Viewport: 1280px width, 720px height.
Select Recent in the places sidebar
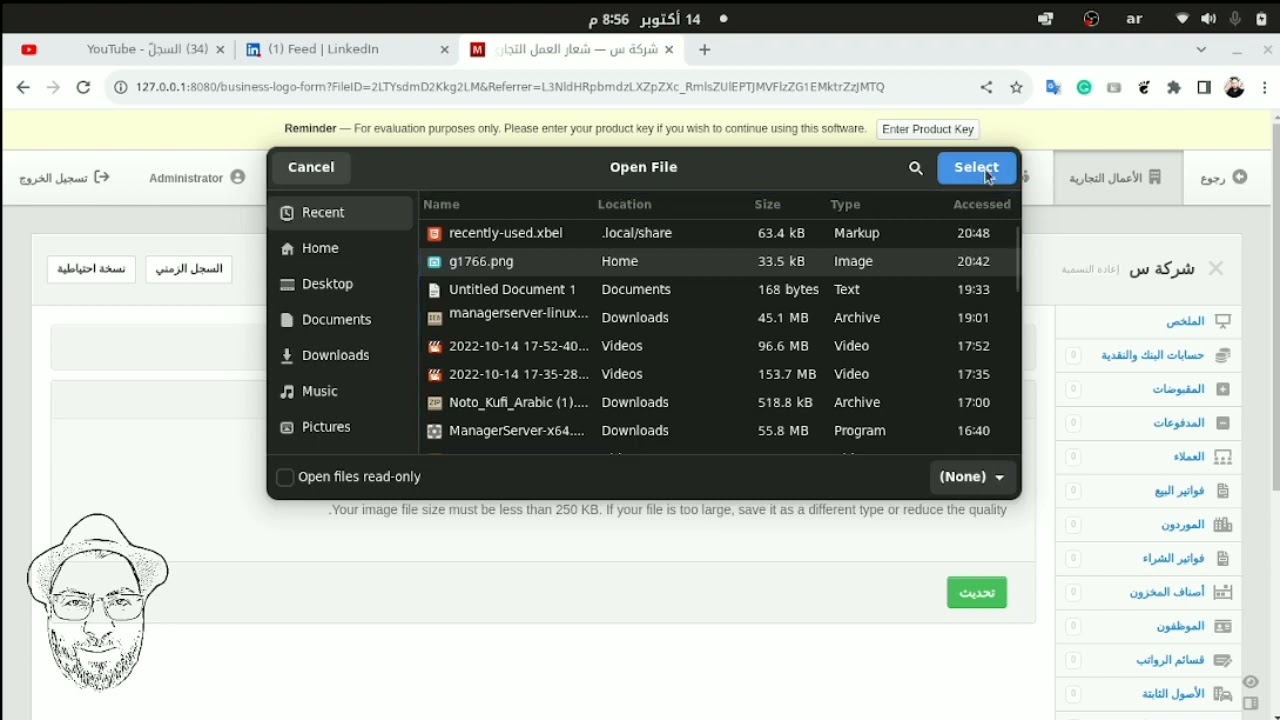[x=341, y=213]
